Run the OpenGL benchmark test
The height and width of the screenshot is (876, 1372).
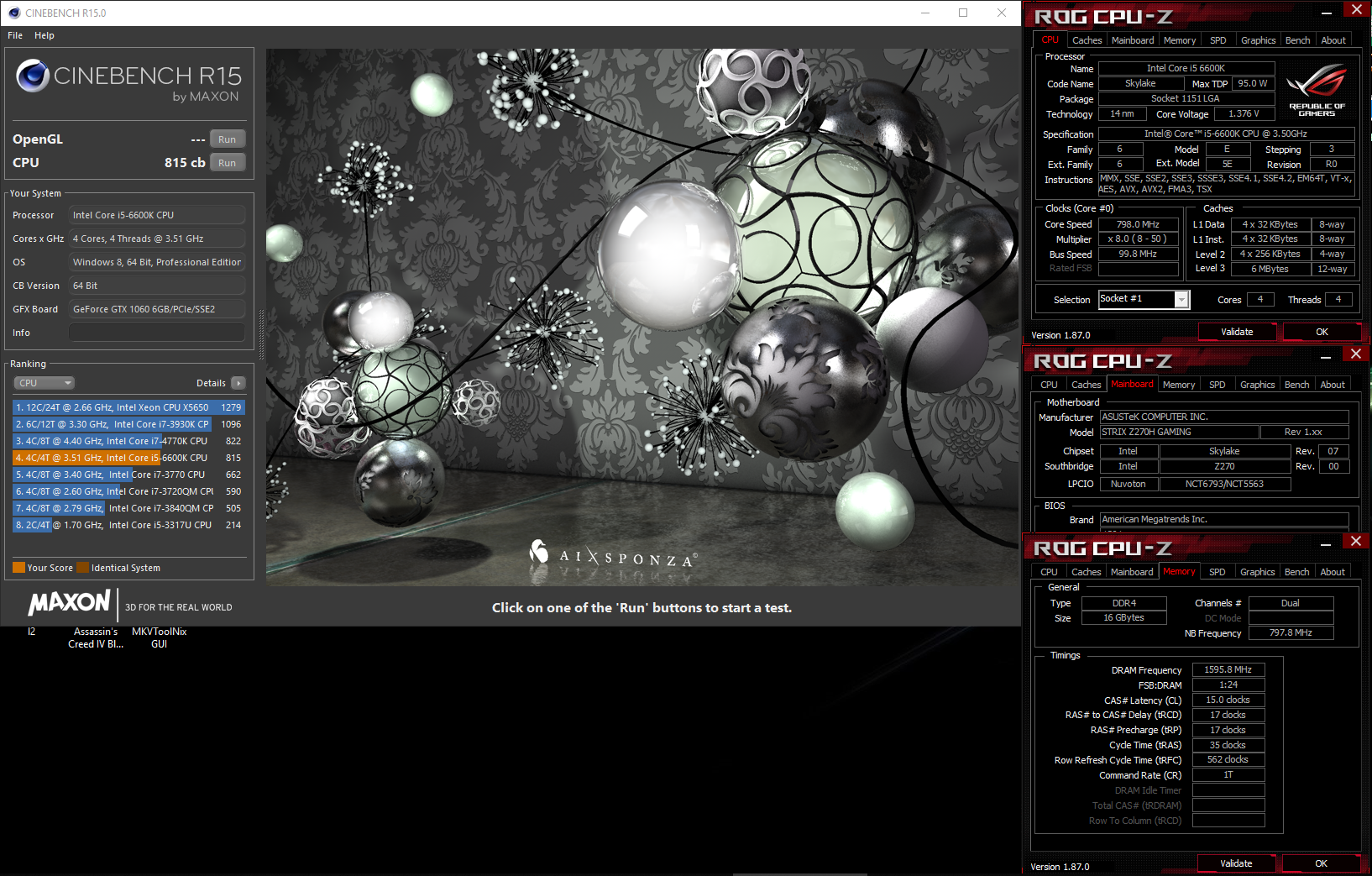pyautogui.click(x=227, y=139)
